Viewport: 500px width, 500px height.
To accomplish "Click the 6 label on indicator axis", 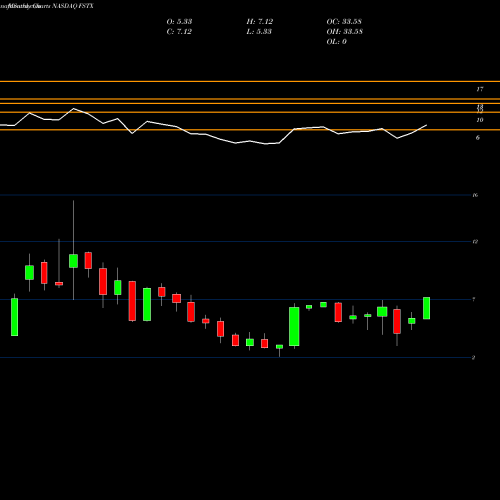I will pos(478,138).
